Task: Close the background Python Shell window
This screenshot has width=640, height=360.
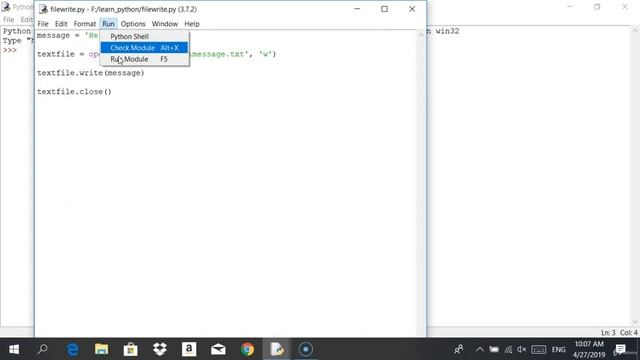Action: (x=625, y=7)
